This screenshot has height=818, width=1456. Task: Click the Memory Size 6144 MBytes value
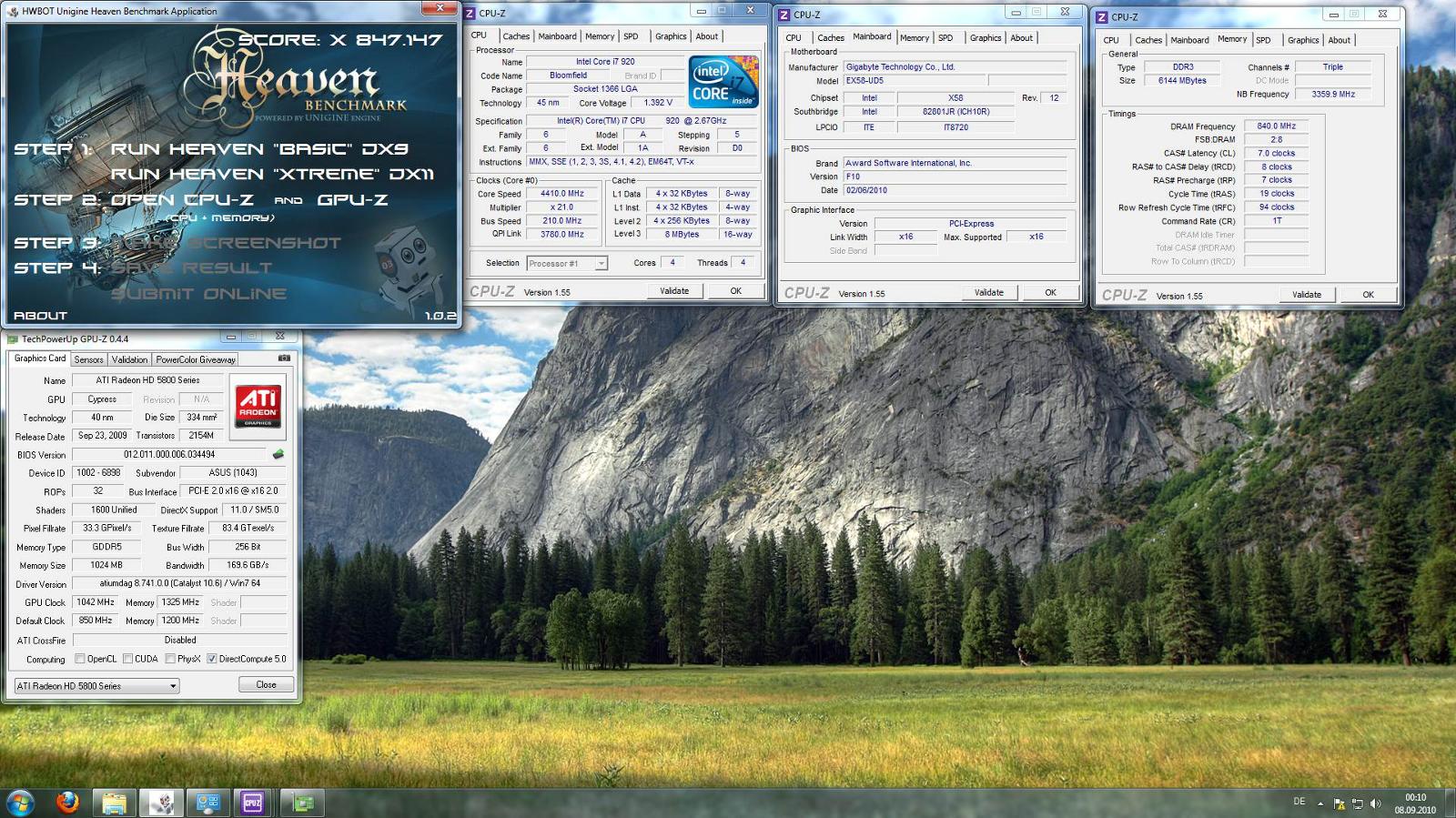point(1182,80)
